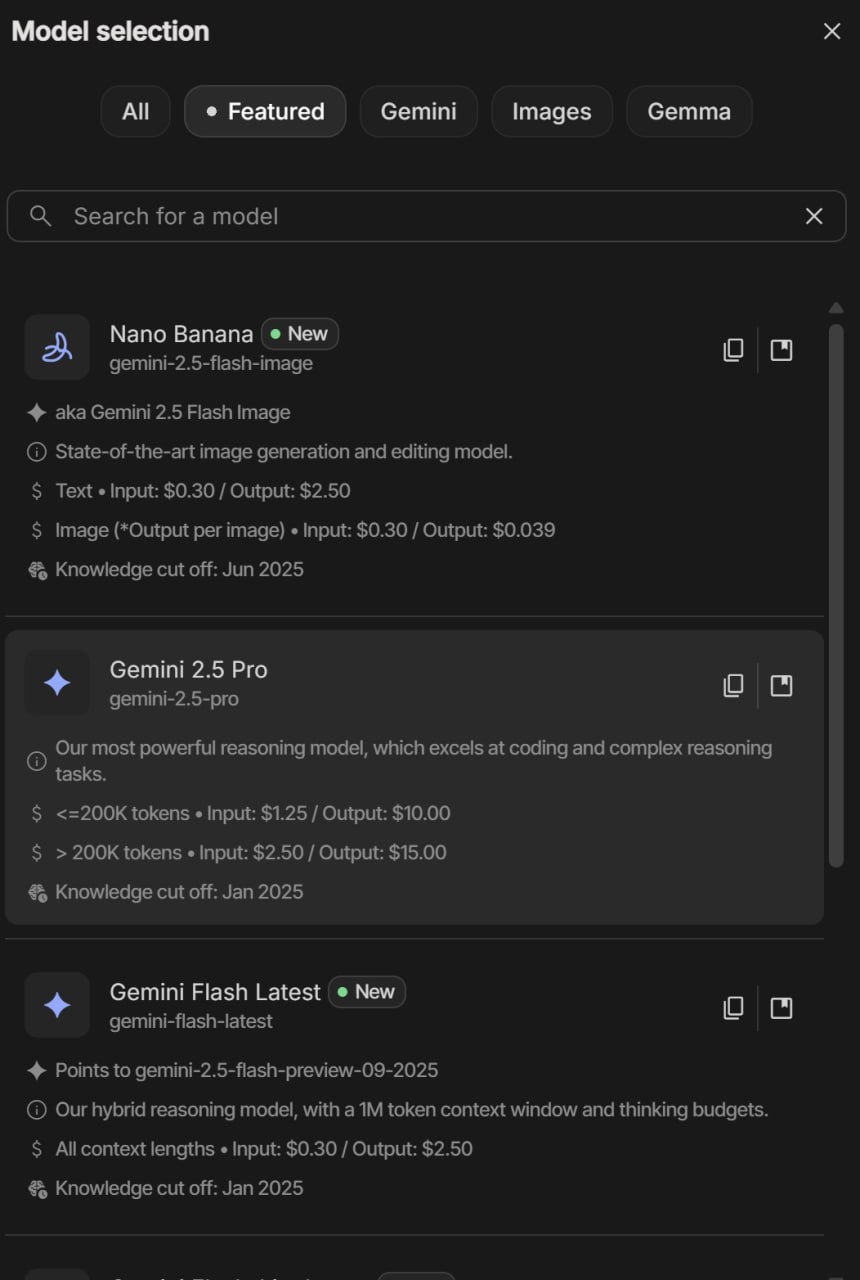Click the Gemini 2.5 Pro sparkle icon
The image size is (860, 1280).
click(x=57, y=683)
